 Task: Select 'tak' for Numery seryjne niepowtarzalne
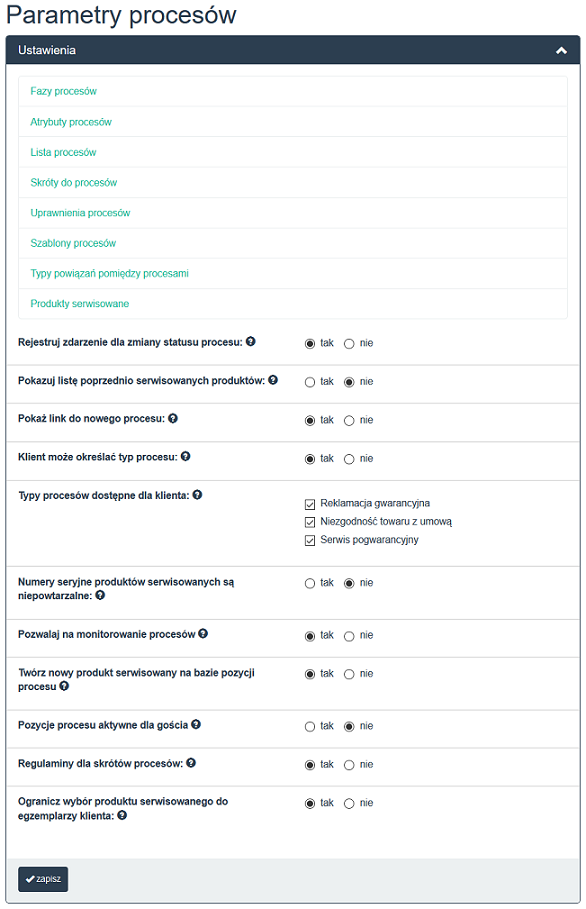pos(310,583)
